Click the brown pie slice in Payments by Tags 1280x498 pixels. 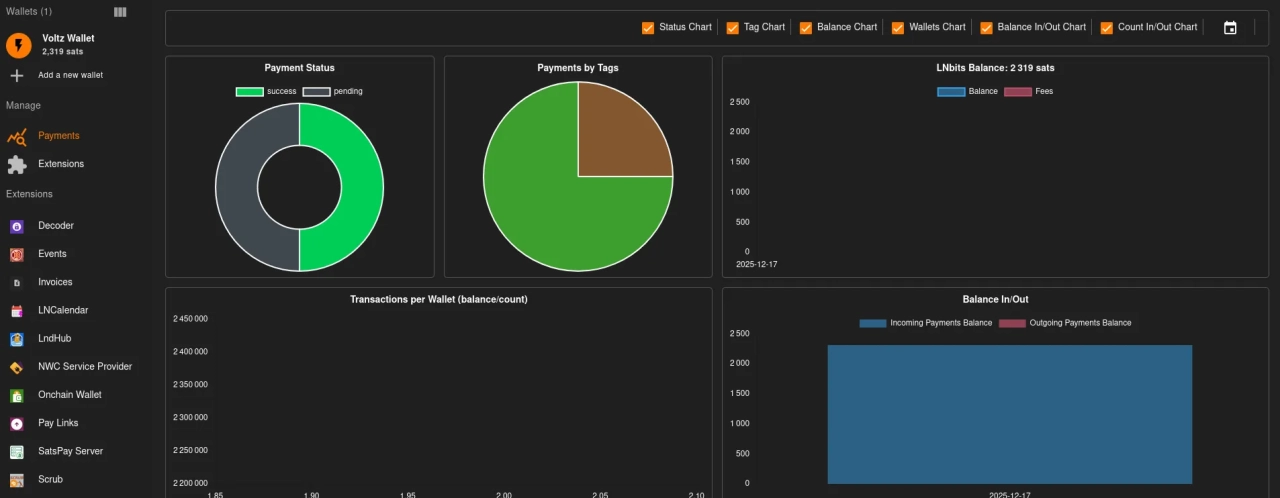[620, 135]
